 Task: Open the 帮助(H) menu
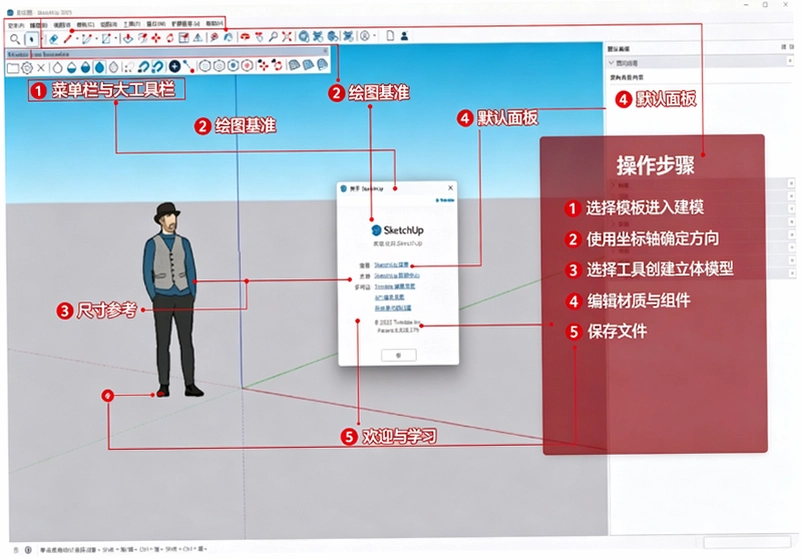(x=214, y=24)
